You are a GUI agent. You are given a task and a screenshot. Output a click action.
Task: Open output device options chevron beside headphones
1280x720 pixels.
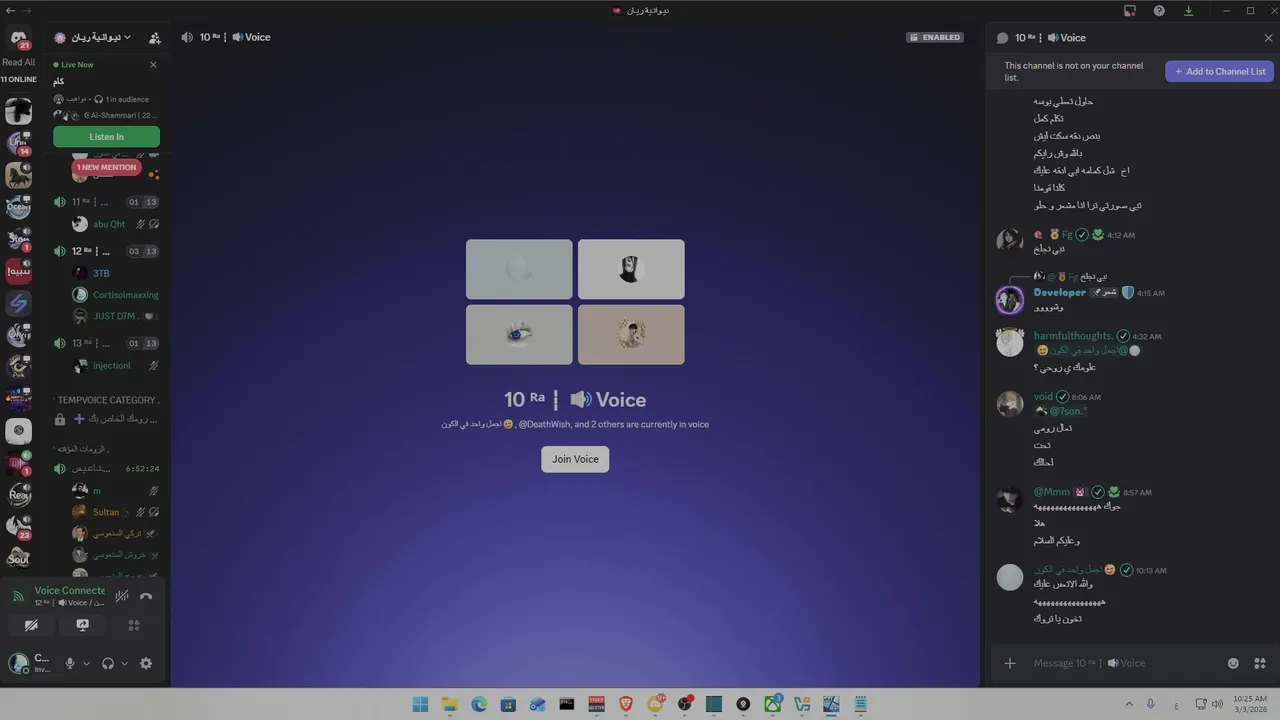pyautogui.click(x=124, y=663)
